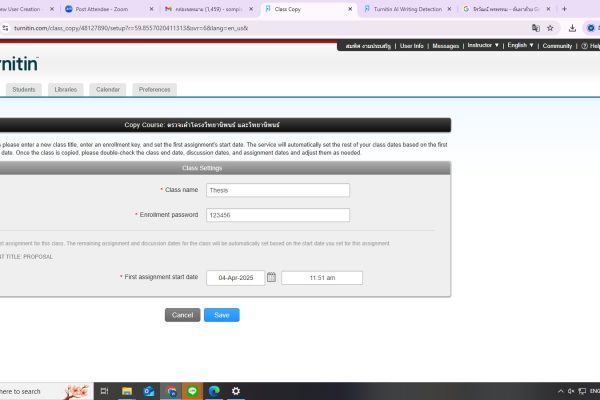The height and width of the screenshot is (400, 600).
Task: Expand the Instructor role dropdown
Action: [483, 46]
